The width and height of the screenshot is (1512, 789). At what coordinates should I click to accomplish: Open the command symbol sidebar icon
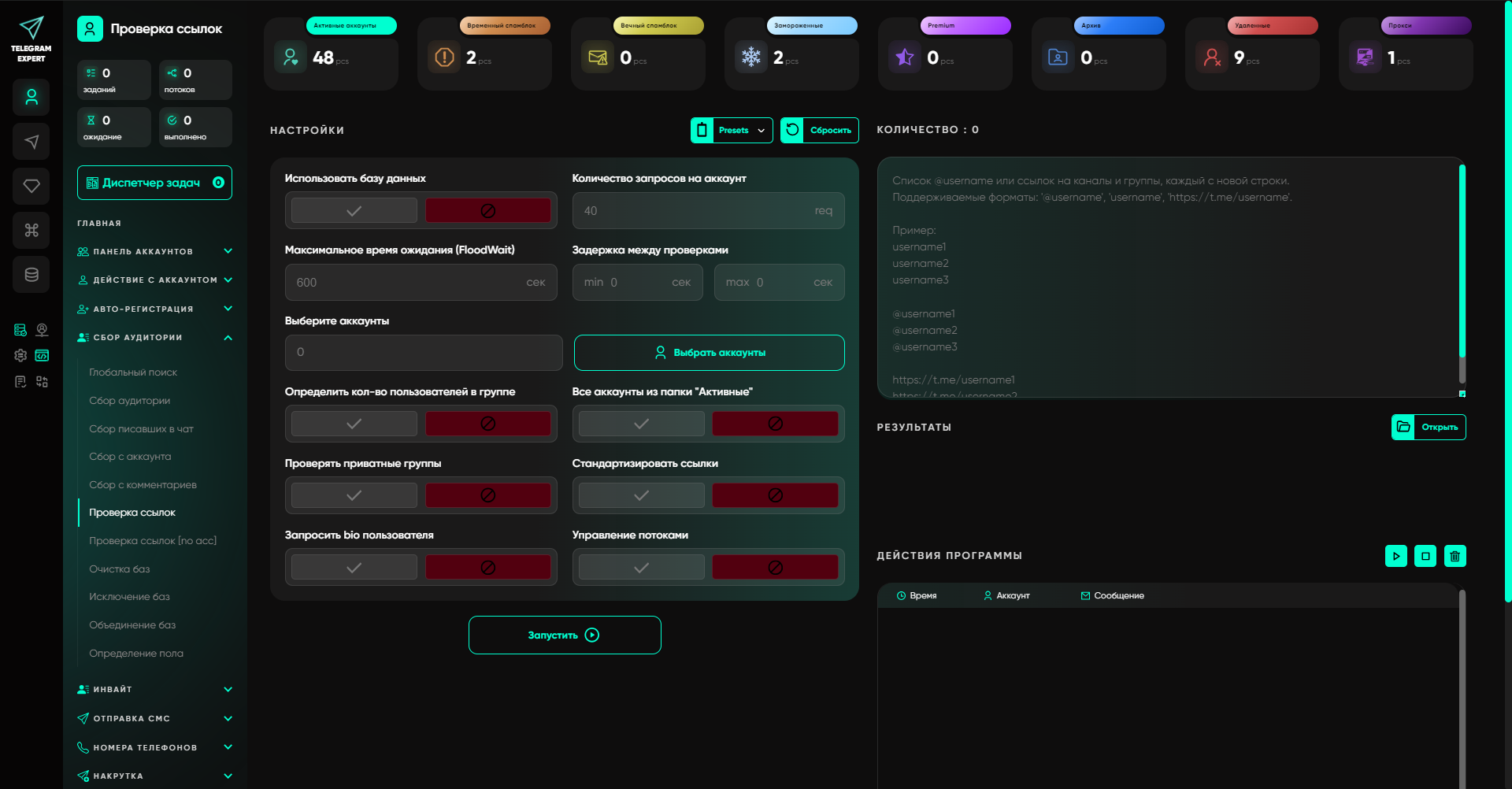click(x=31, y=230)
